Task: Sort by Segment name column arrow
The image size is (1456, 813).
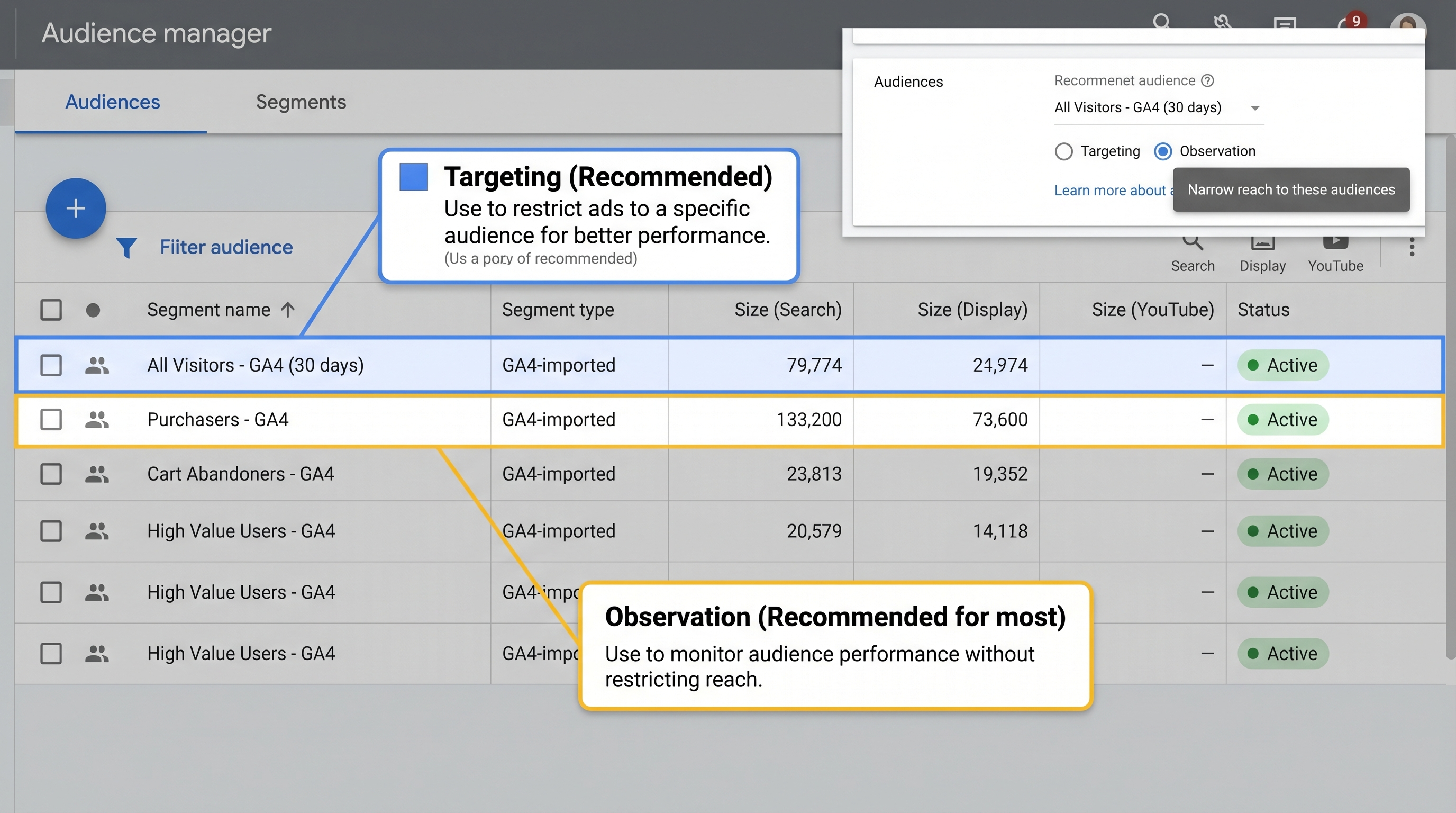Action: 288,310
